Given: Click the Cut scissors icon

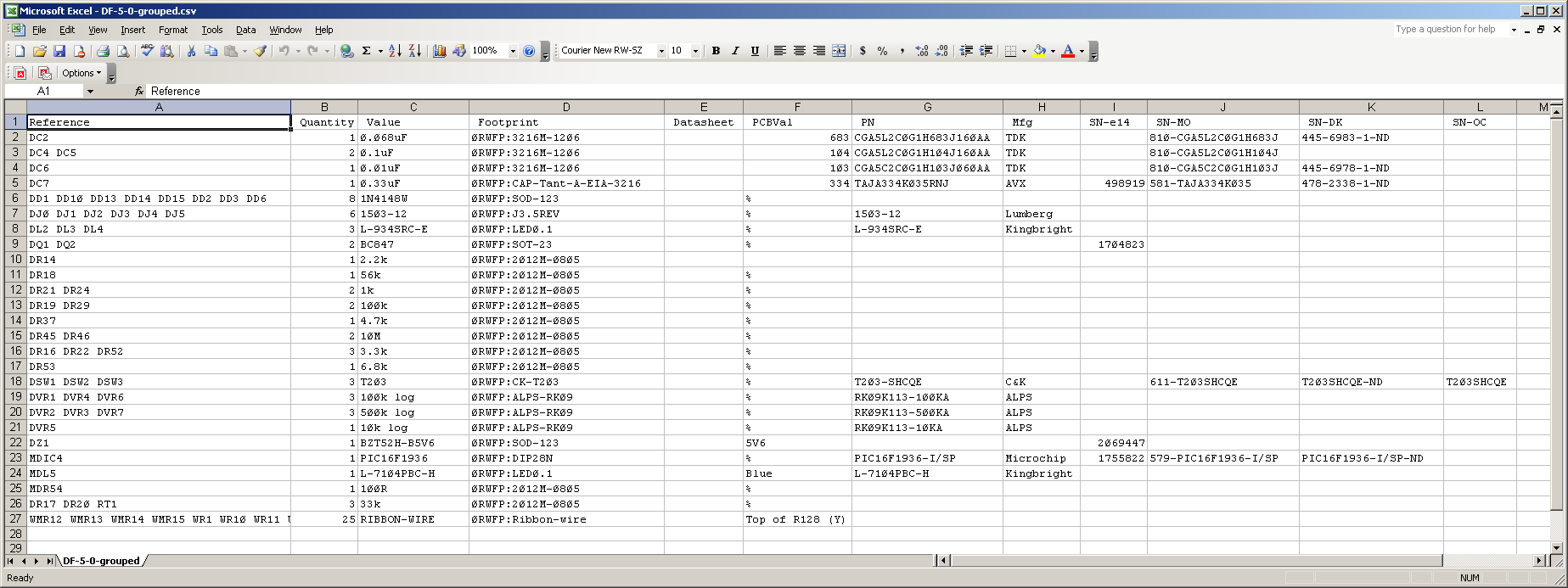Looking at the screenshot, I should [x=191, y=51].
